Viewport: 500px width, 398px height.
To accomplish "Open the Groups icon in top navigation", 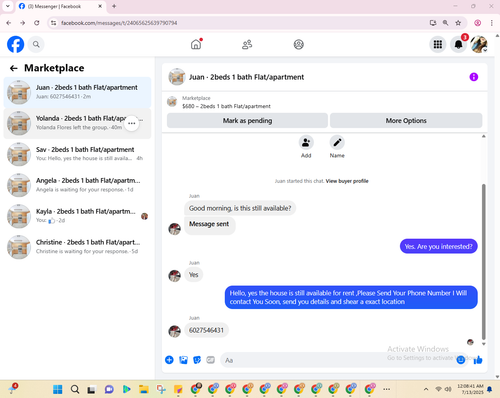I will [x=298, y=44].
